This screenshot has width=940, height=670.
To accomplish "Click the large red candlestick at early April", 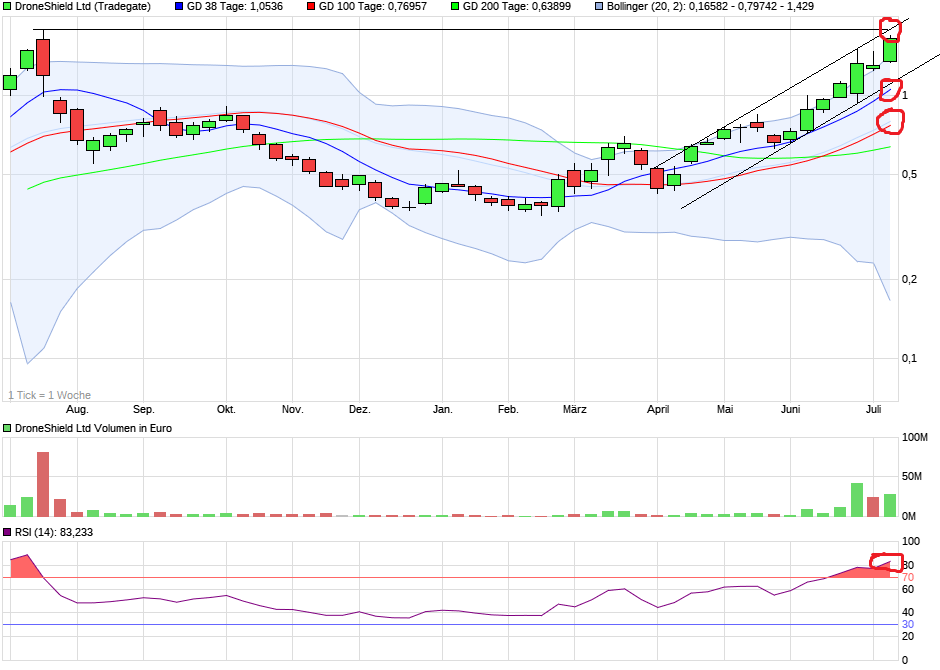I will click(x=657, y=179).
